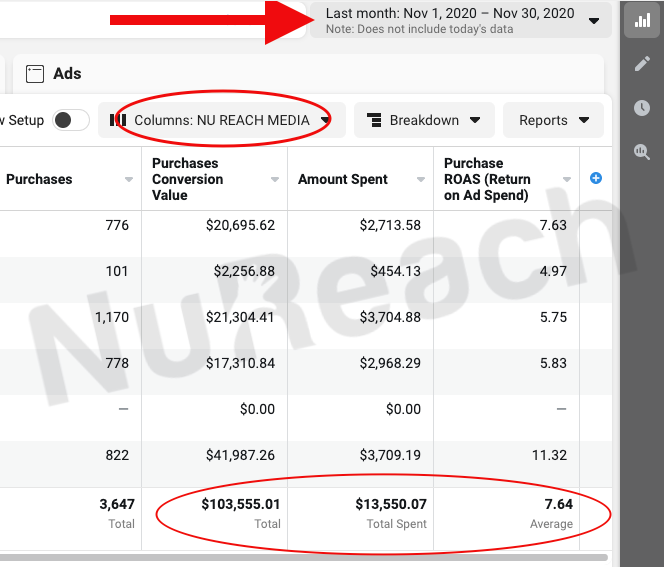Open the Reports dropdown menu
Screen dimensions: 664x567
pyautogui.click(x=553, y=120)
